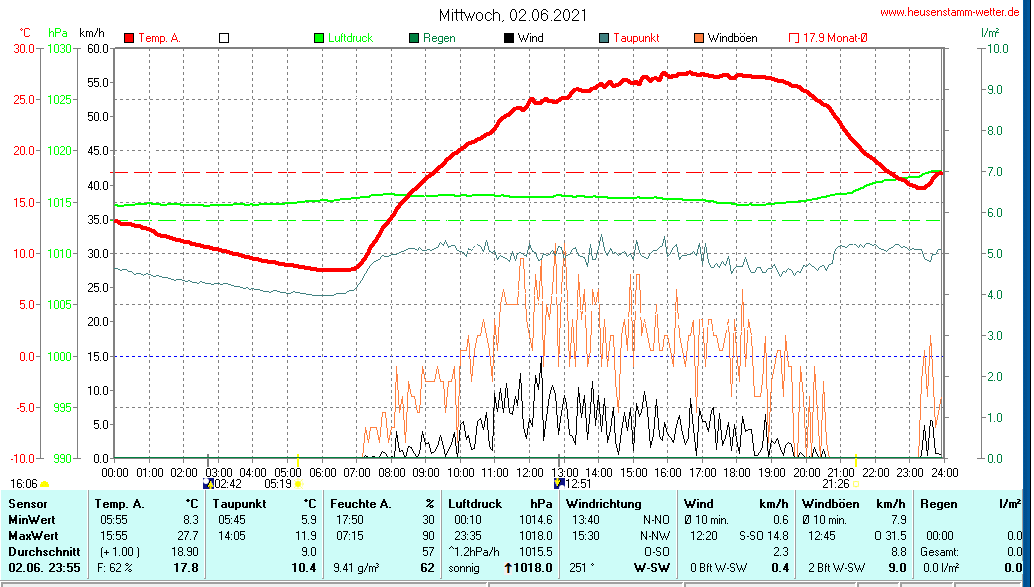
Task: Click the Luftdruck table column header
Action: click(x=475, y=504)
